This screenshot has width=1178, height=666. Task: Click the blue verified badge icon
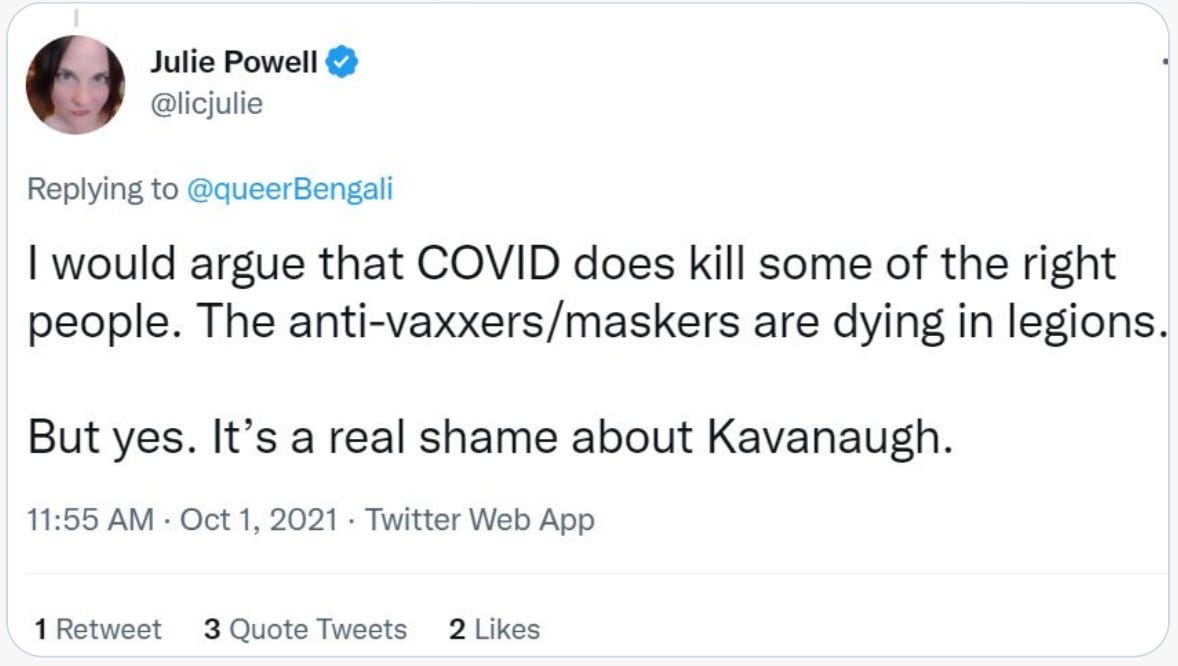(344, 63)
